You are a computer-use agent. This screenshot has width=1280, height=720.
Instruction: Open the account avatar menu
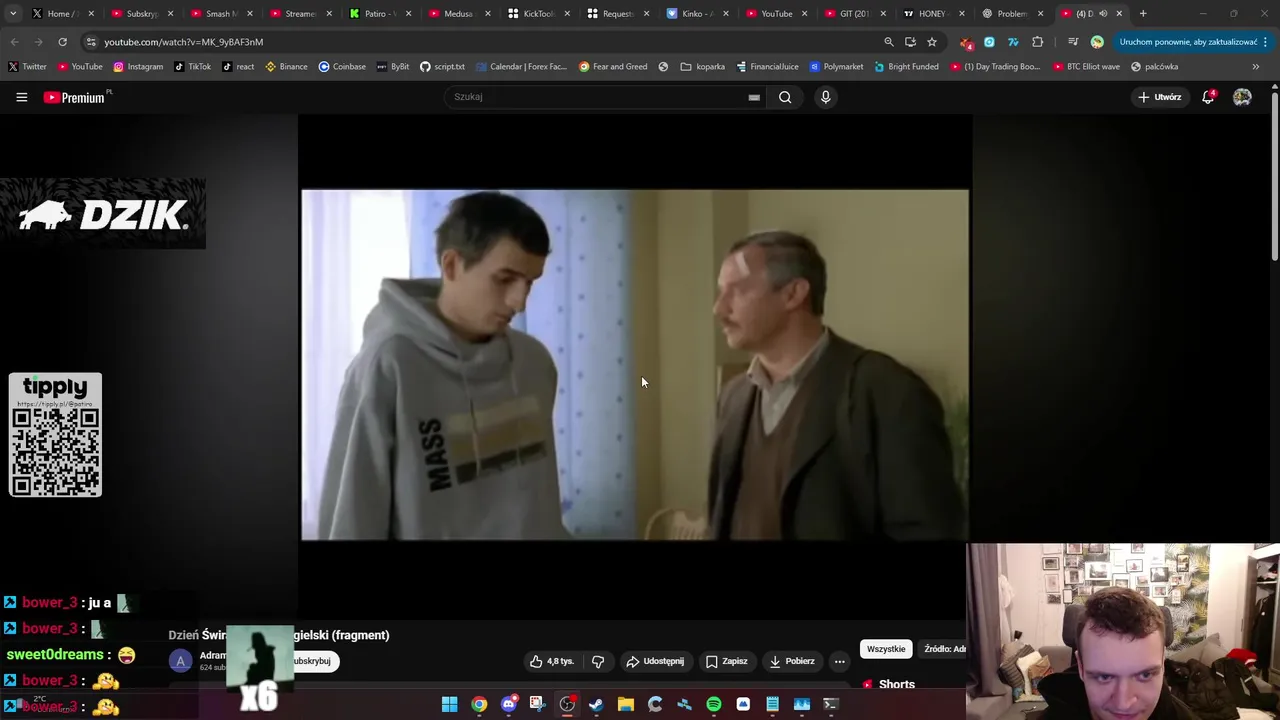tap(1242, 97)
